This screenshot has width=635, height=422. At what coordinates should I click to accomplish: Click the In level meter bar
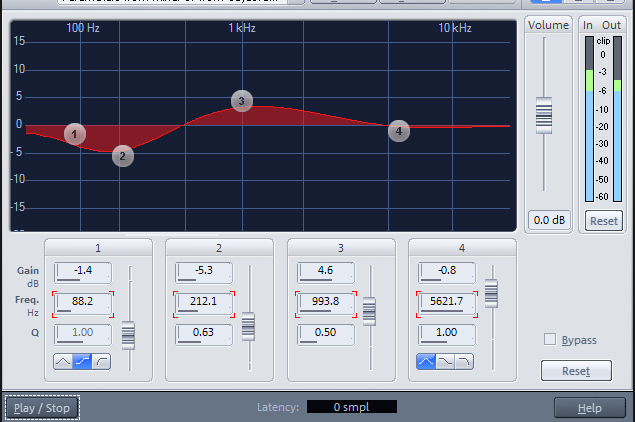(x=589, y=119)
